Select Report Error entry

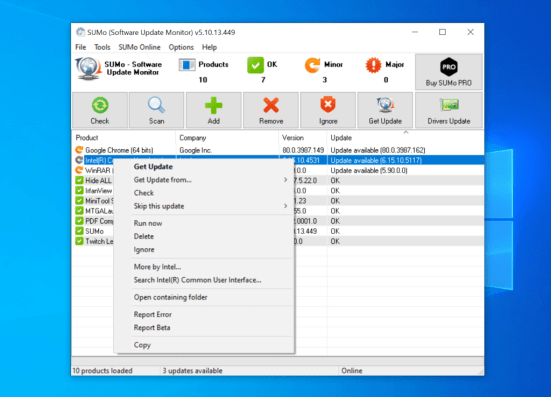[x=205, y=314]
